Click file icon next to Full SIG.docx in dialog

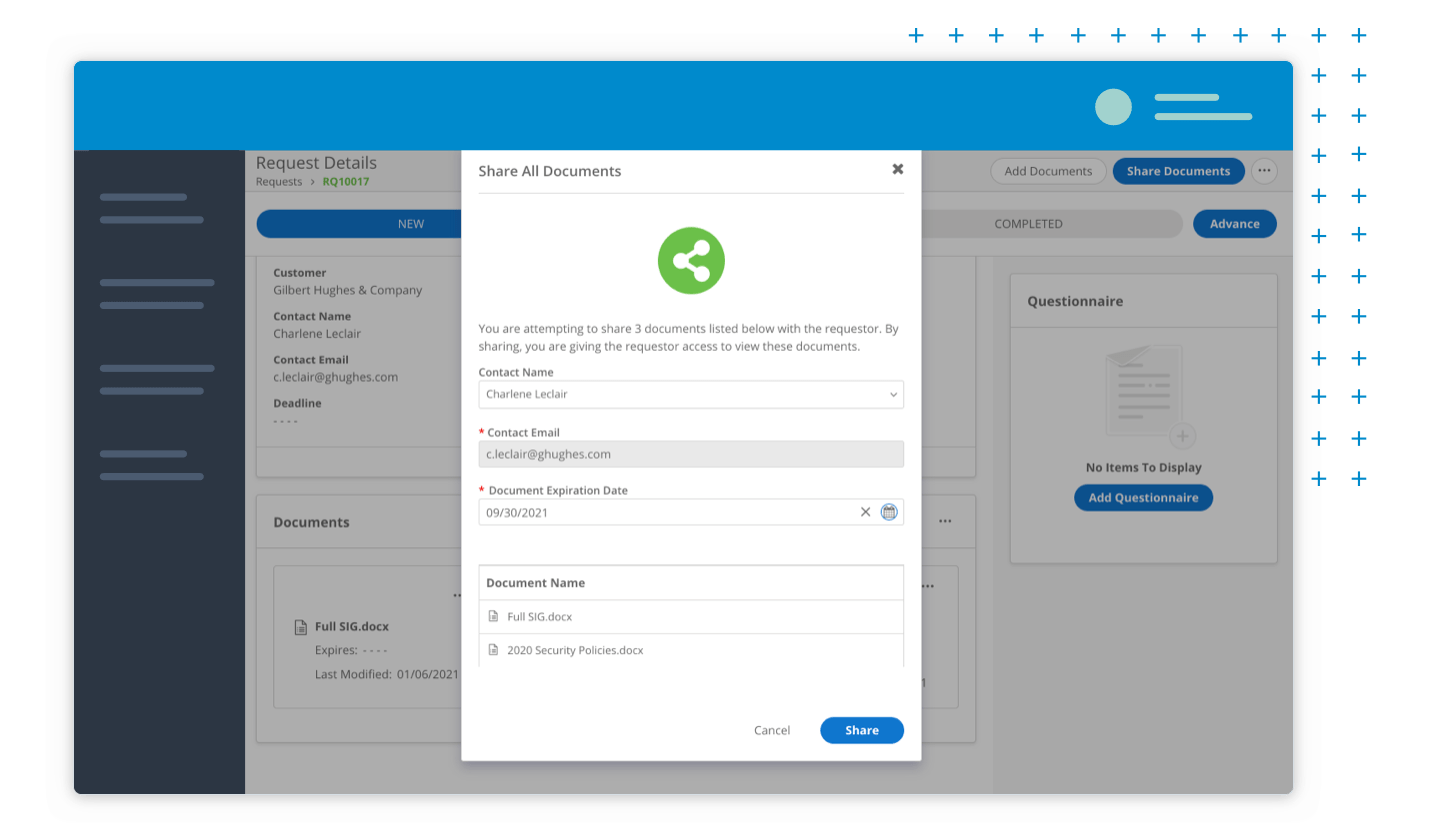tap(493, 617)
